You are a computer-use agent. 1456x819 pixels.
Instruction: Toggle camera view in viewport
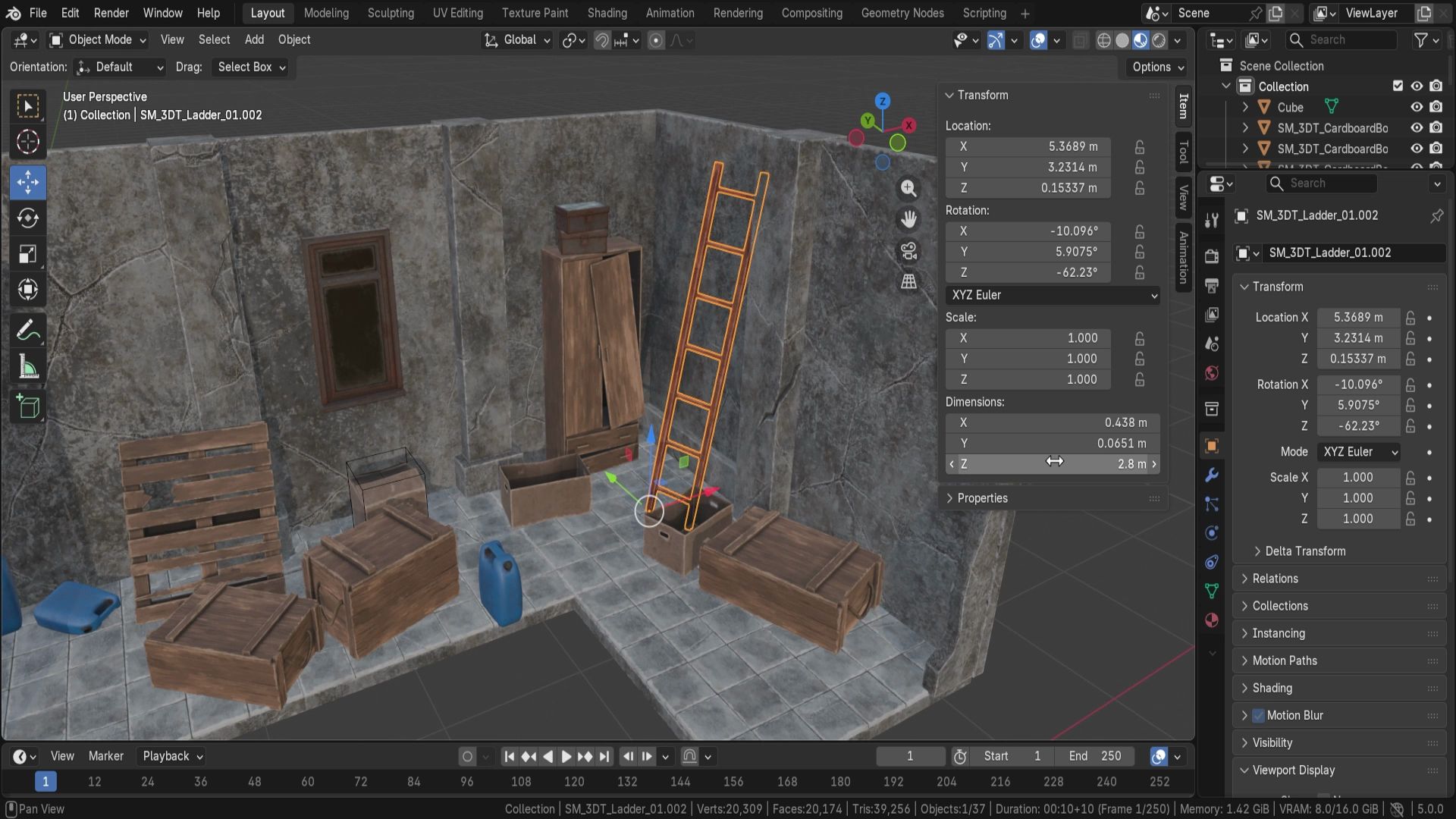pyautogui.click(x=908, y=251)
